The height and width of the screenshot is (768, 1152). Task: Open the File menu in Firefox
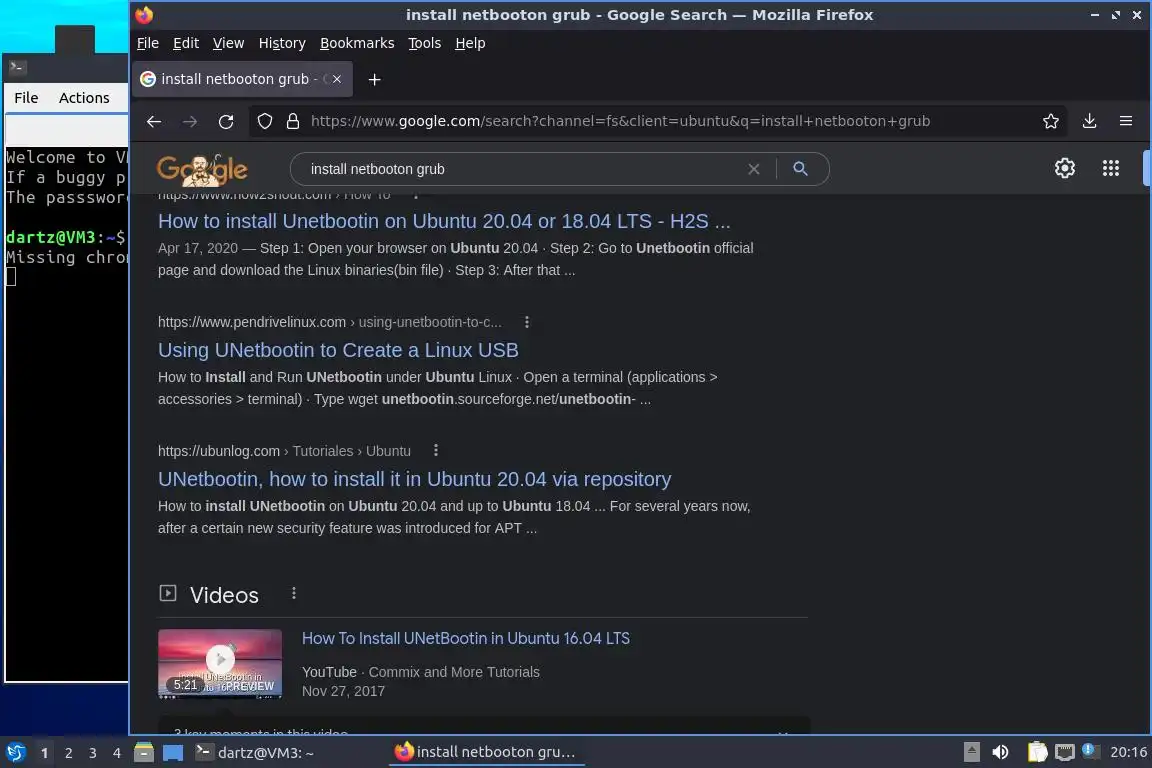pyautogui.click(x=148, y=43)
